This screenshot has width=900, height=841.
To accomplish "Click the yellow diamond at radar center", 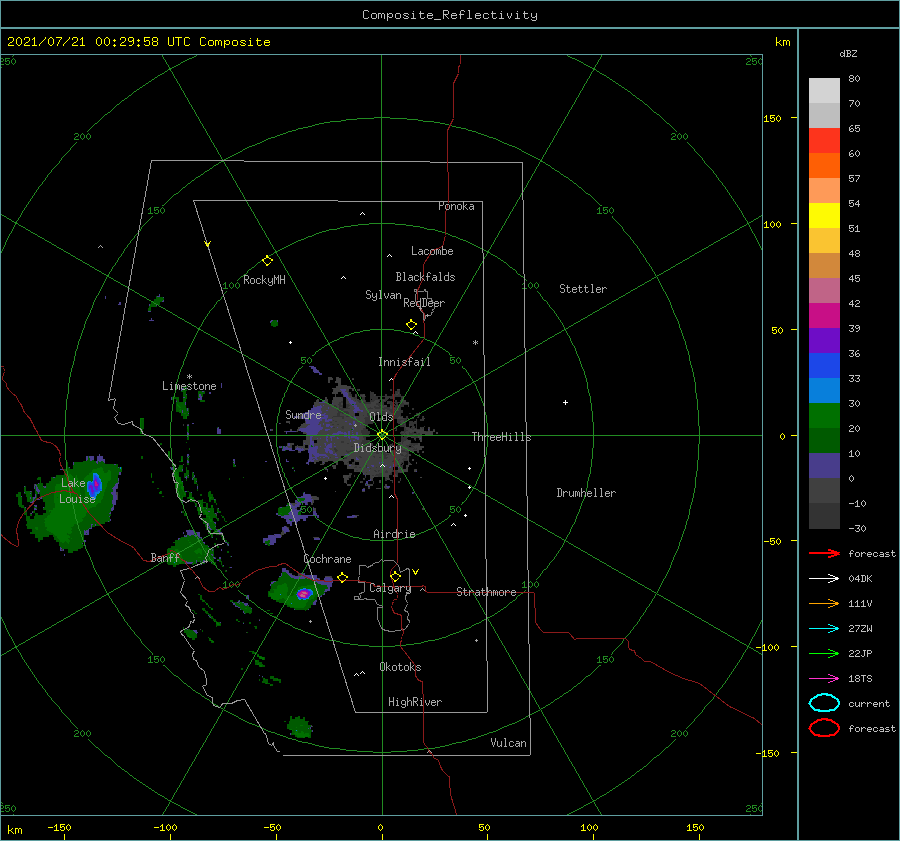I will (x=382, y=435).
